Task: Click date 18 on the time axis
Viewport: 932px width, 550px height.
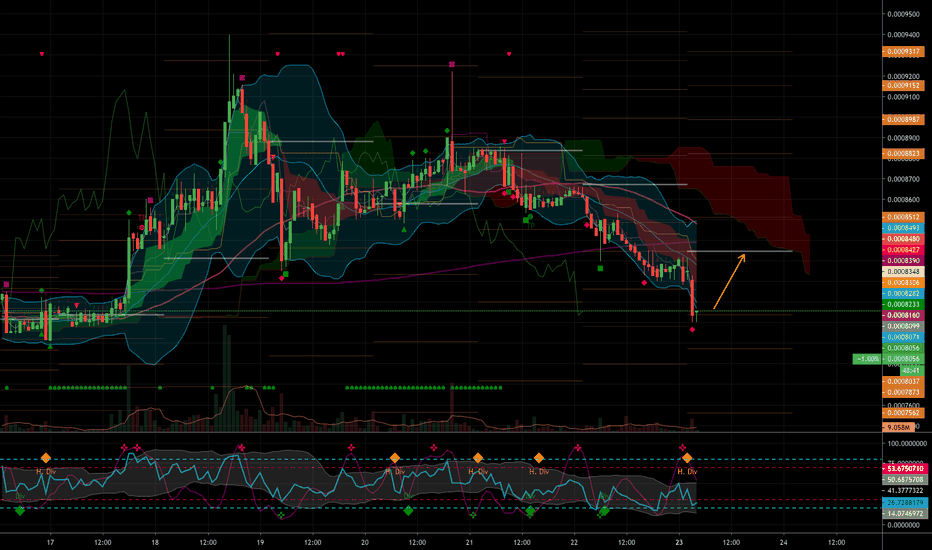Action: pos(155,542)
